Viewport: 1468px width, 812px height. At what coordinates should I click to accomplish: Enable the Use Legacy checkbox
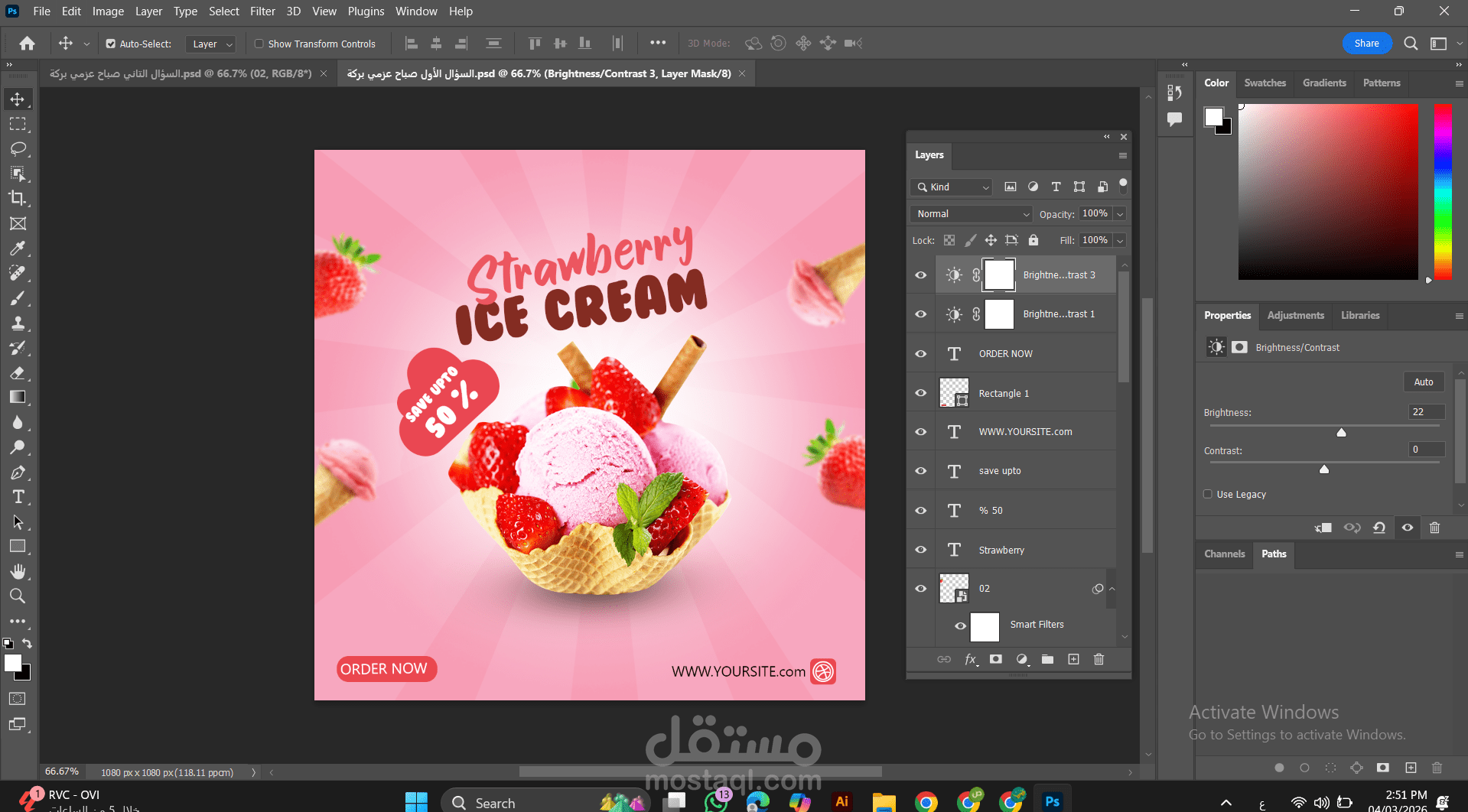[x=1208, y=494]
